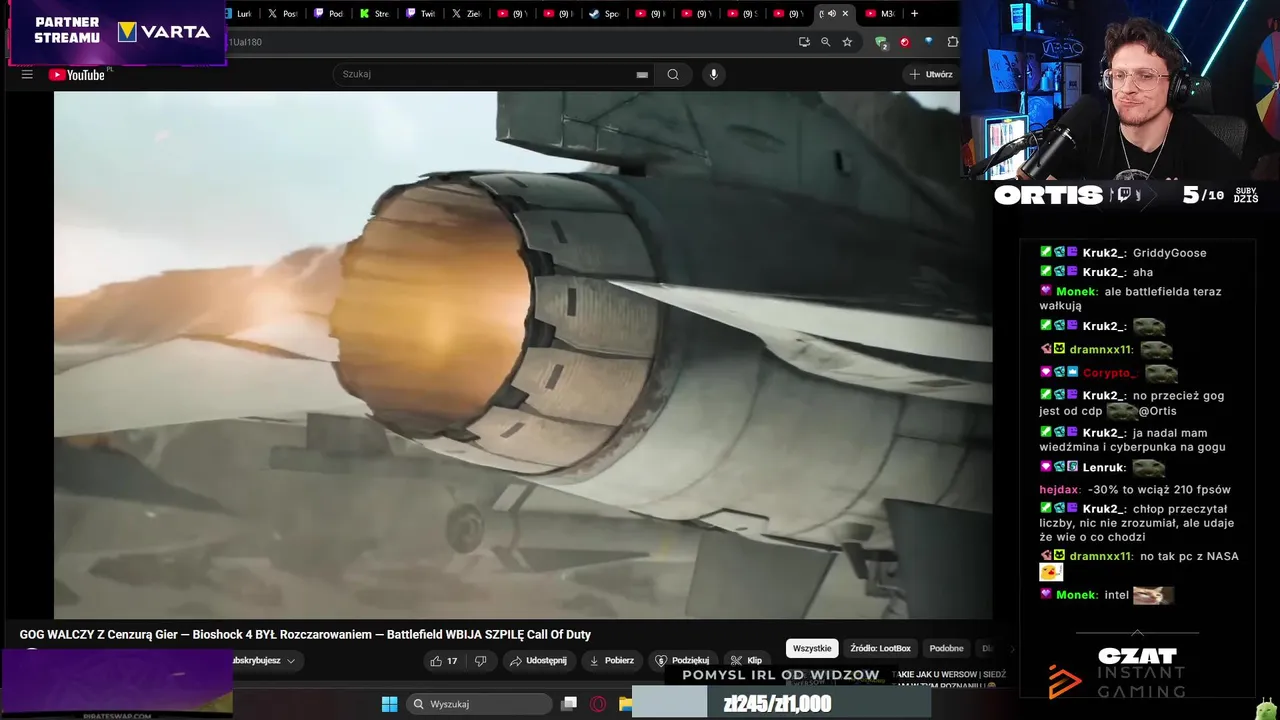The image size is (1280, 720).
Task: Open File Explorer from taskbar
Action: 625,704
